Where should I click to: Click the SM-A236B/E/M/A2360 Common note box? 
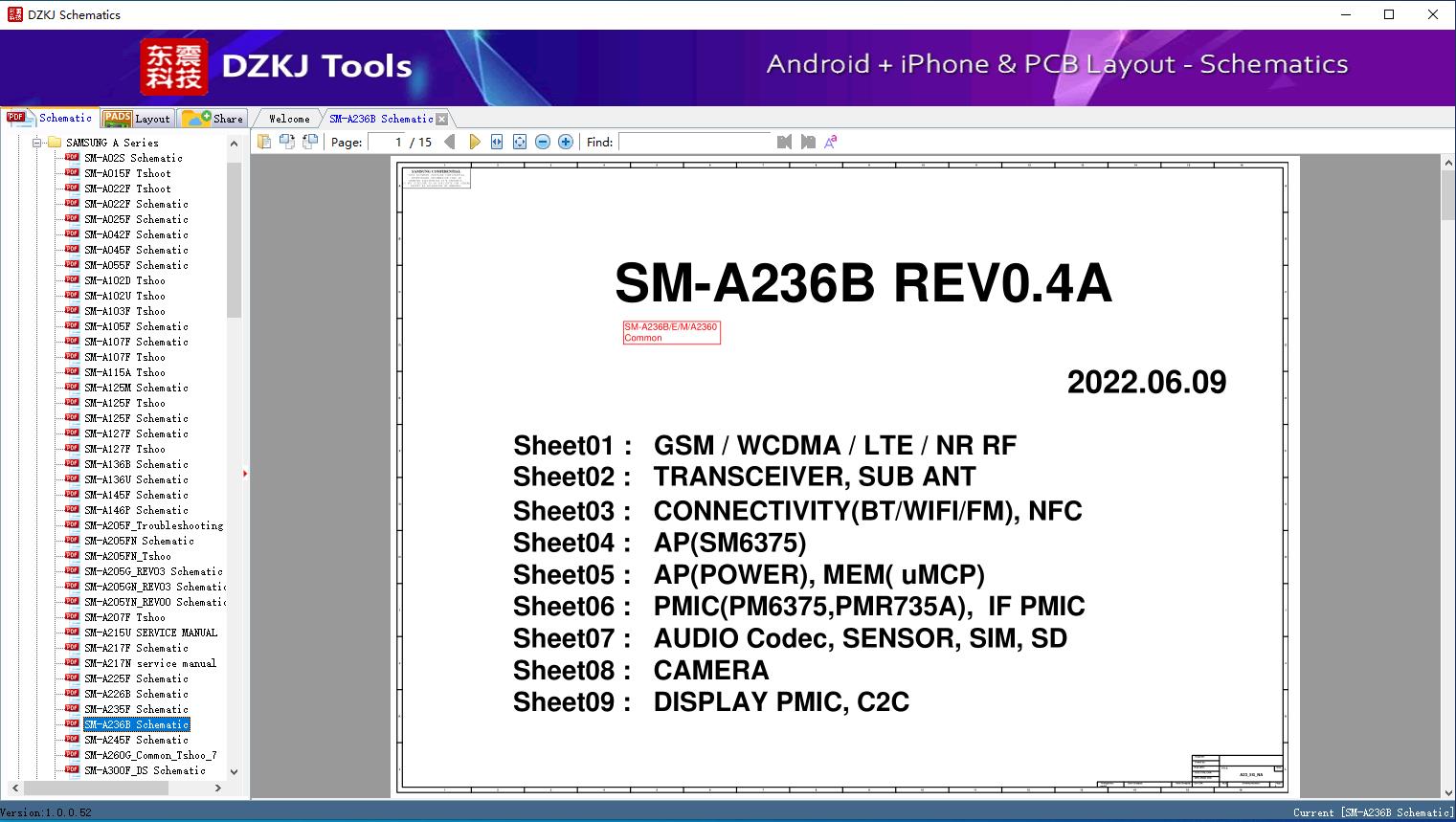click(671, 332)
